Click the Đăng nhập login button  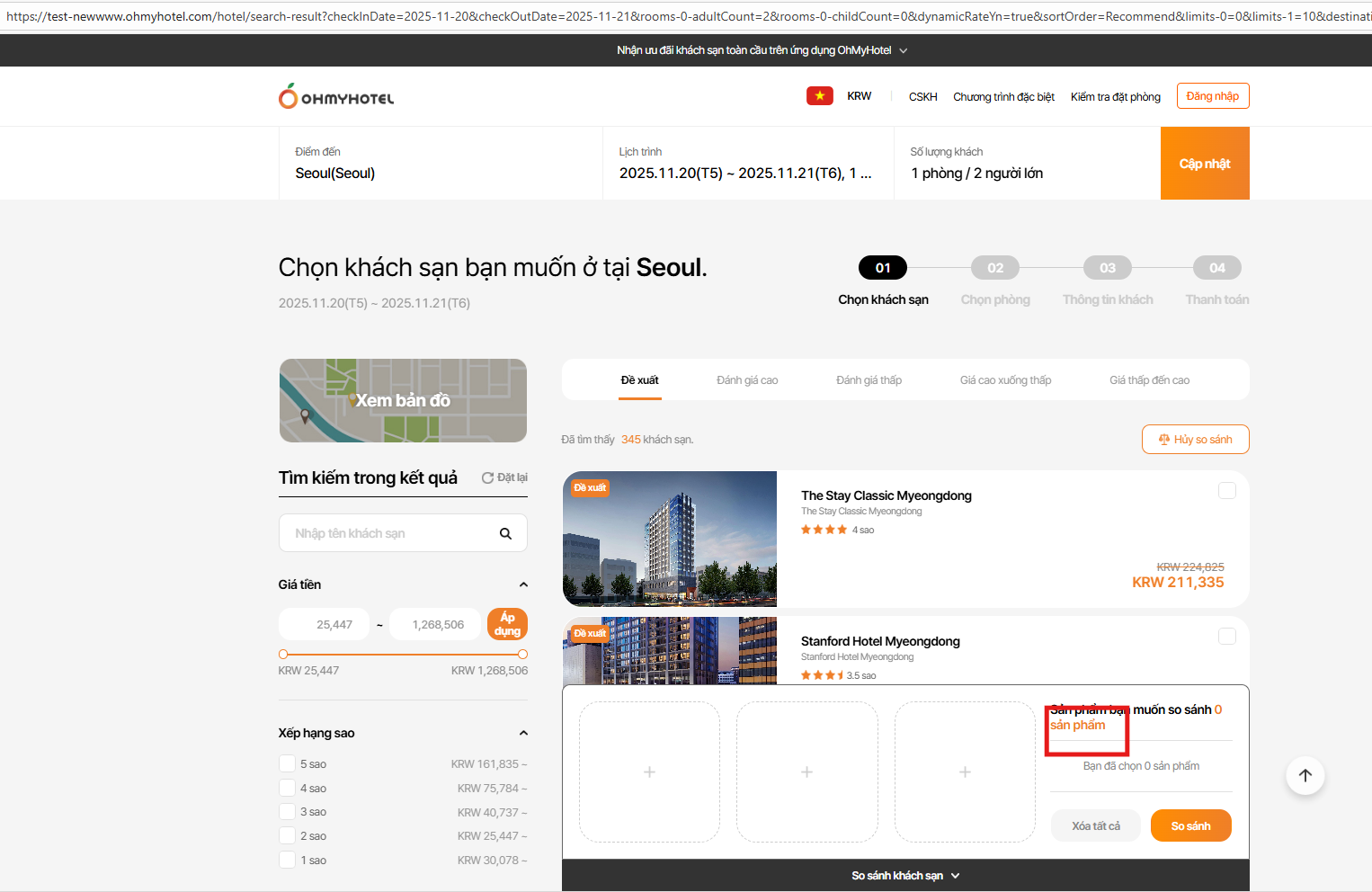(1212, 96)
